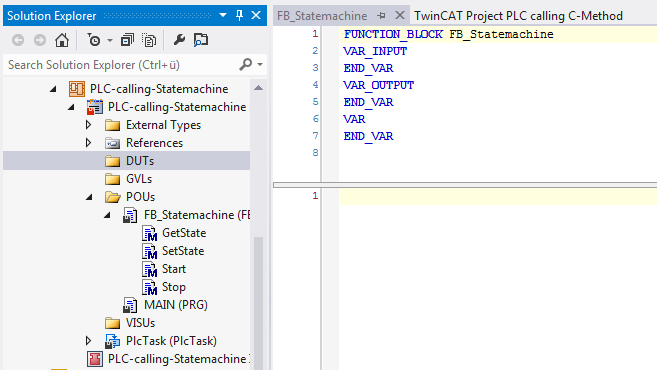Screen dimensions: 657x370
Task: Switch to TwinCAT Project PLC calling C-Method tab
Action: [518, 16]
